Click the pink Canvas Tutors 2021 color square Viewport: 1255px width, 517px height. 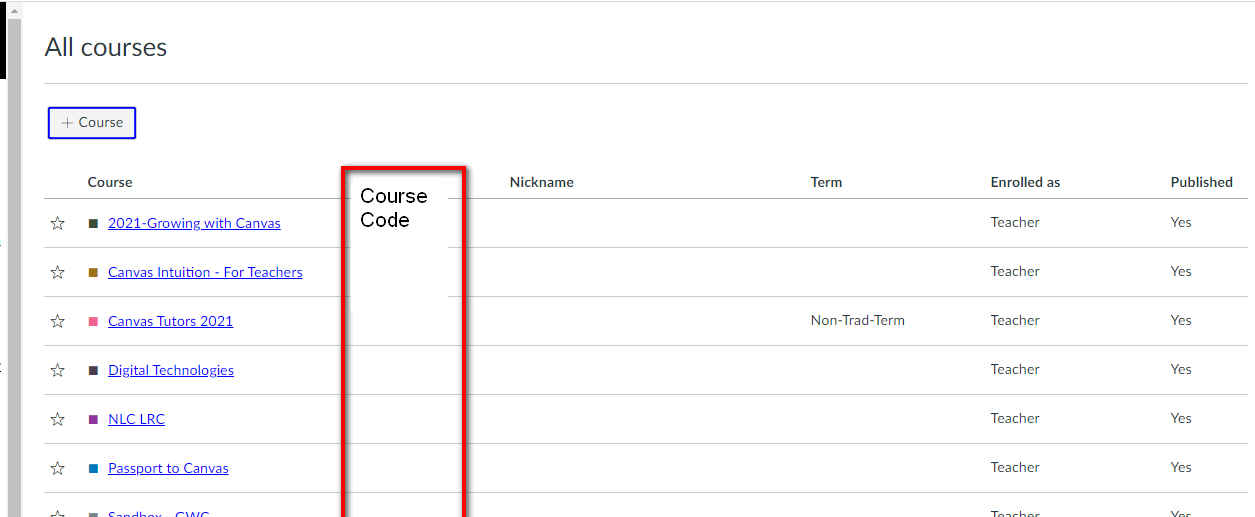pos(93,321)
